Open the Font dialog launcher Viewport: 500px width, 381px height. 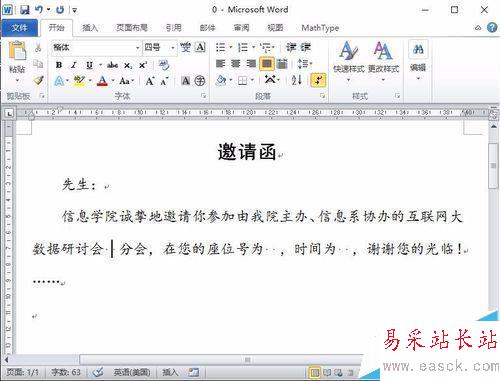[203, 96]
